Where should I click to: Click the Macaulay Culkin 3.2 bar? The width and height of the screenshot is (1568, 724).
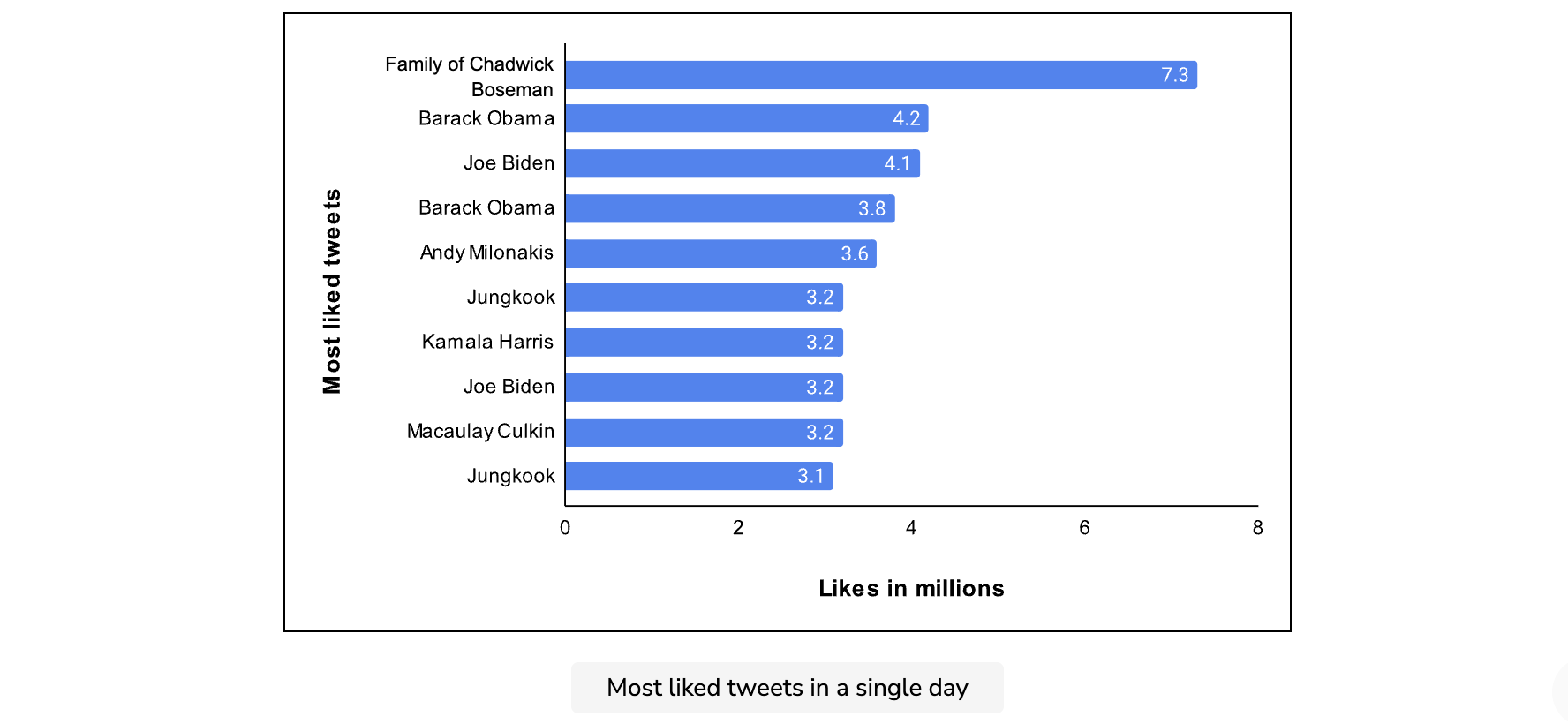tap(705, 433)
